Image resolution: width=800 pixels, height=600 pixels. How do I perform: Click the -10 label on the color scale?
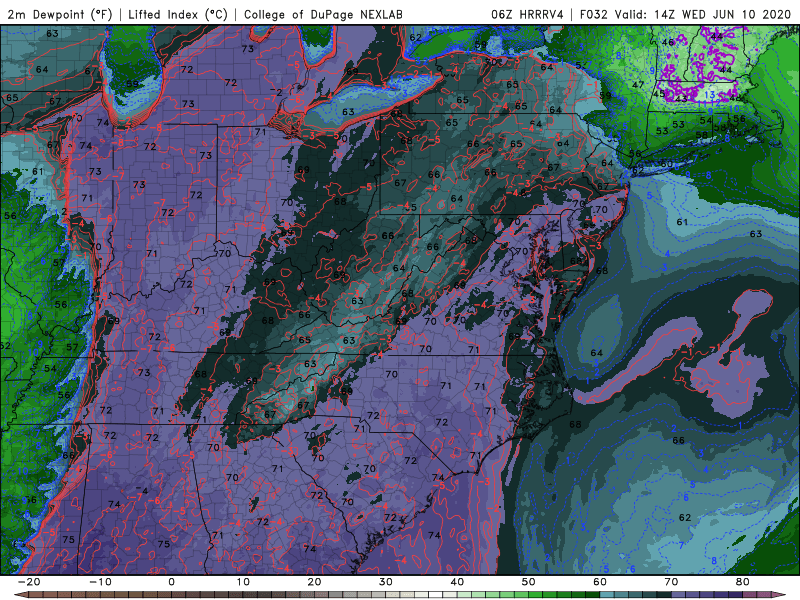tap(100, 582)
